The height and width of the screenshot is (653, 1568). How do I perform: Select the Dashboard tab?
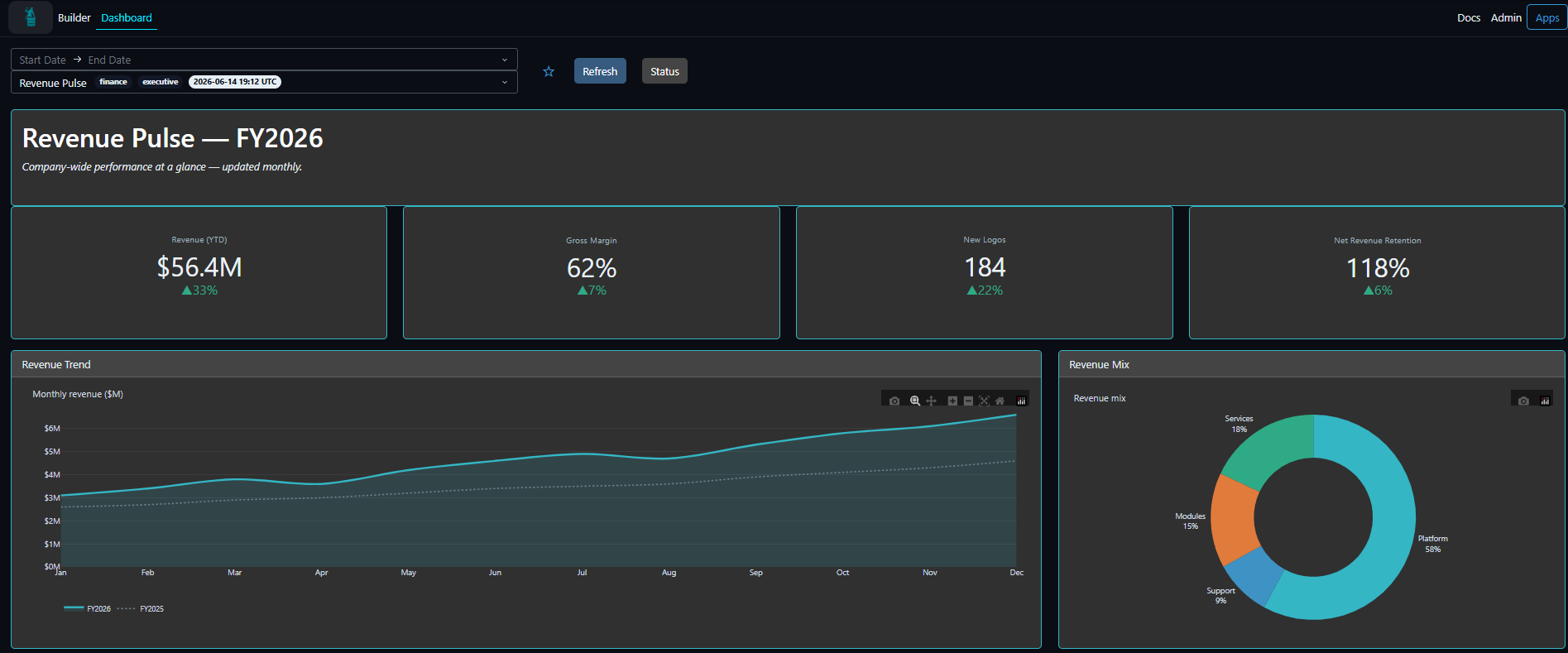pos(127,17)
